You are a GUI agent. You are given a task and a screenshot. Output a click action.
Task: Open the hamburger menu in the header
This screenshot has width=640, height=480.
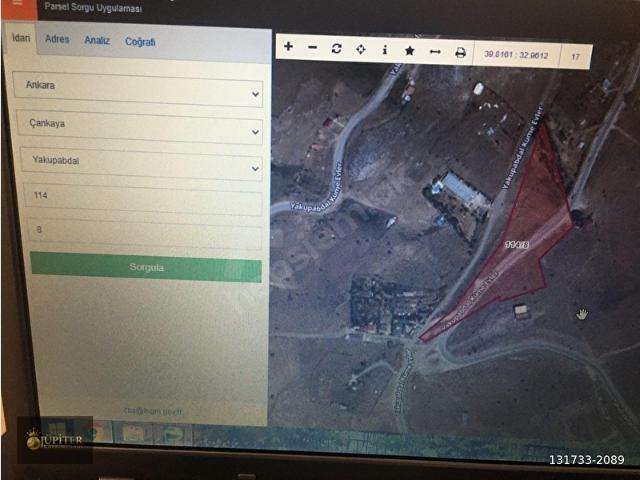17,3
